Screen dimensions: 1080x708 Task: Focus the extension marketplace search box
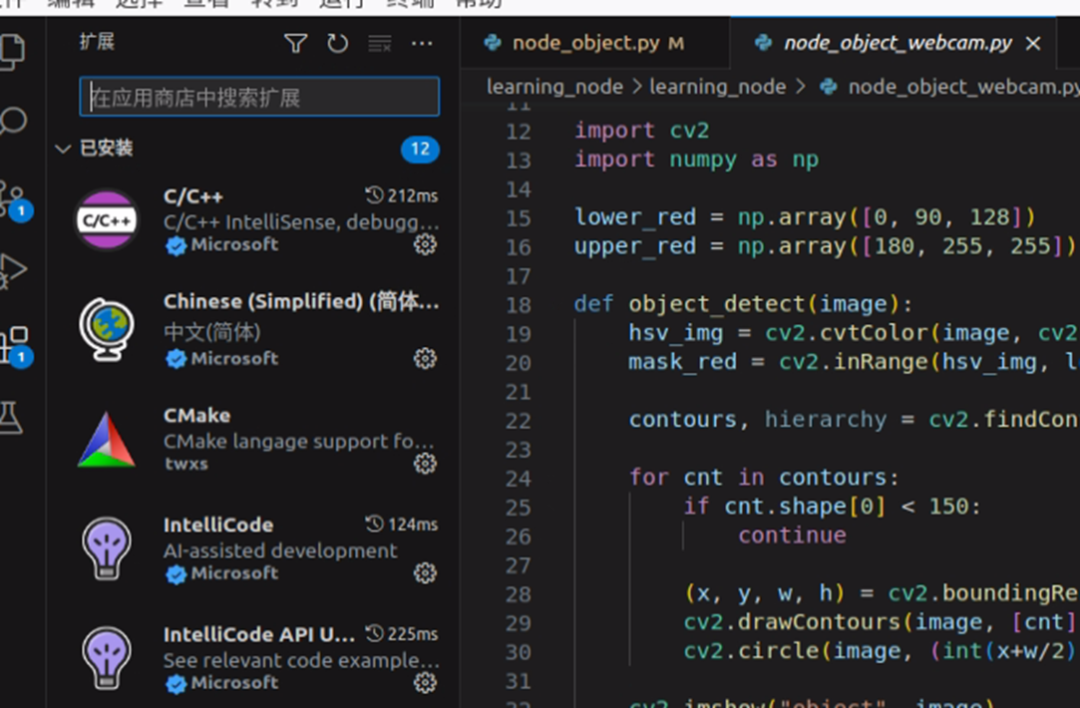coord(259,96)
